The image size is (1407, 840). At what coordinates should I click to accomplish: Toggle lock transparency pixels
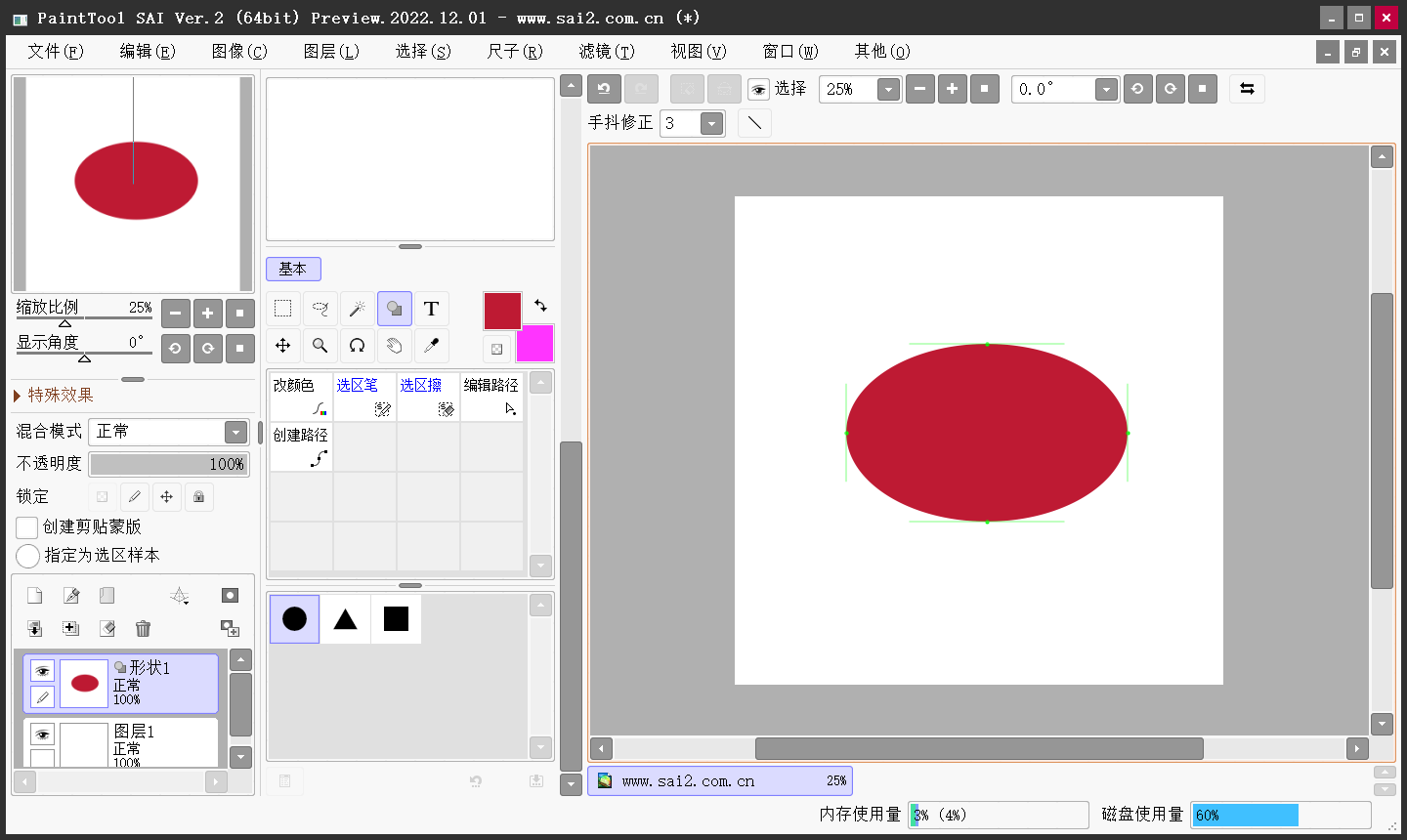tap(103, 497)
